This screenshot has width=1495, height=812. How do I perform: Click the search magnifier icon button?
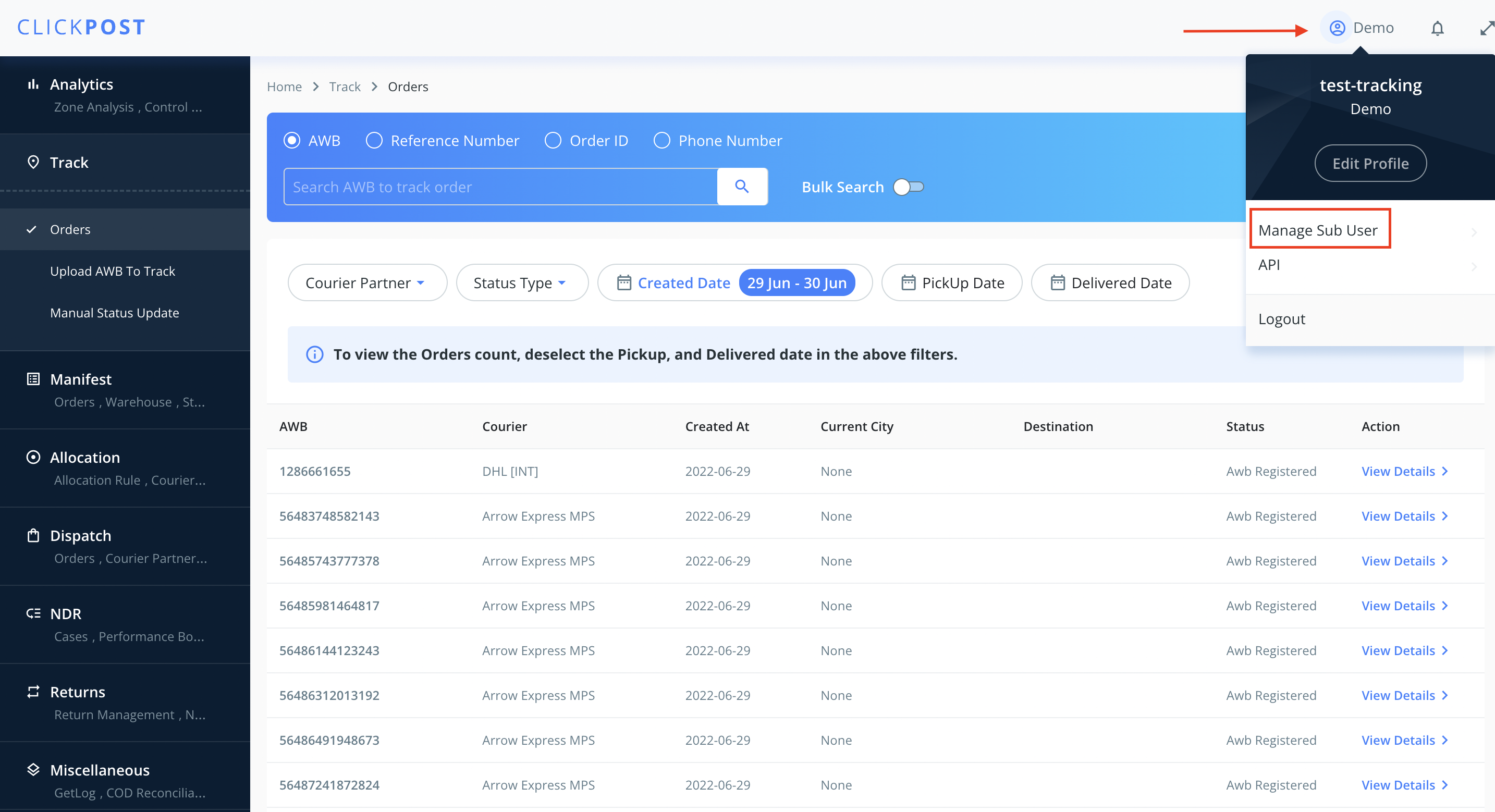click(x=742, y=186)
